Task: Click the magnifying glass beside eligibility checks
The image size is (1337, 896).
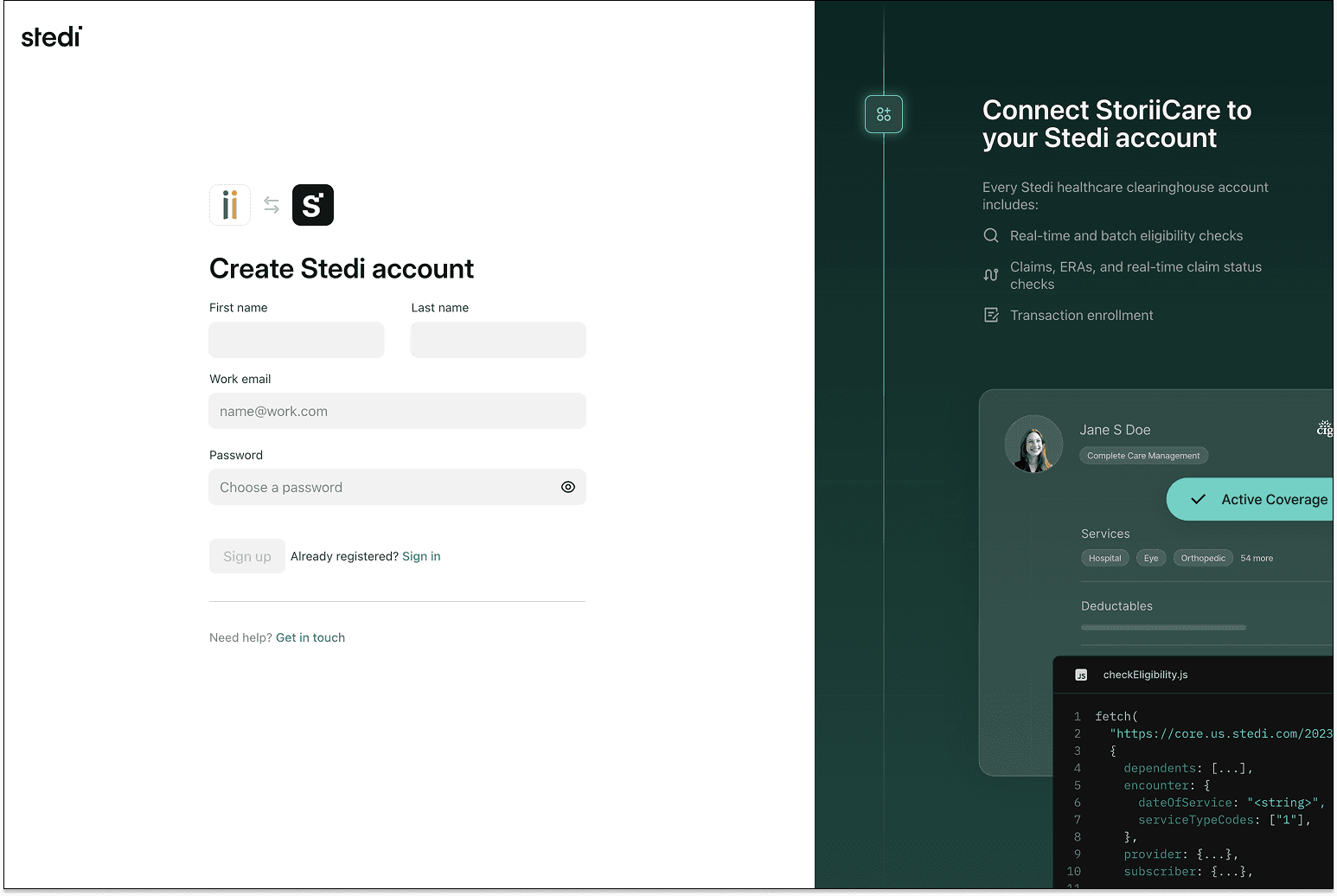Action: 990,234
